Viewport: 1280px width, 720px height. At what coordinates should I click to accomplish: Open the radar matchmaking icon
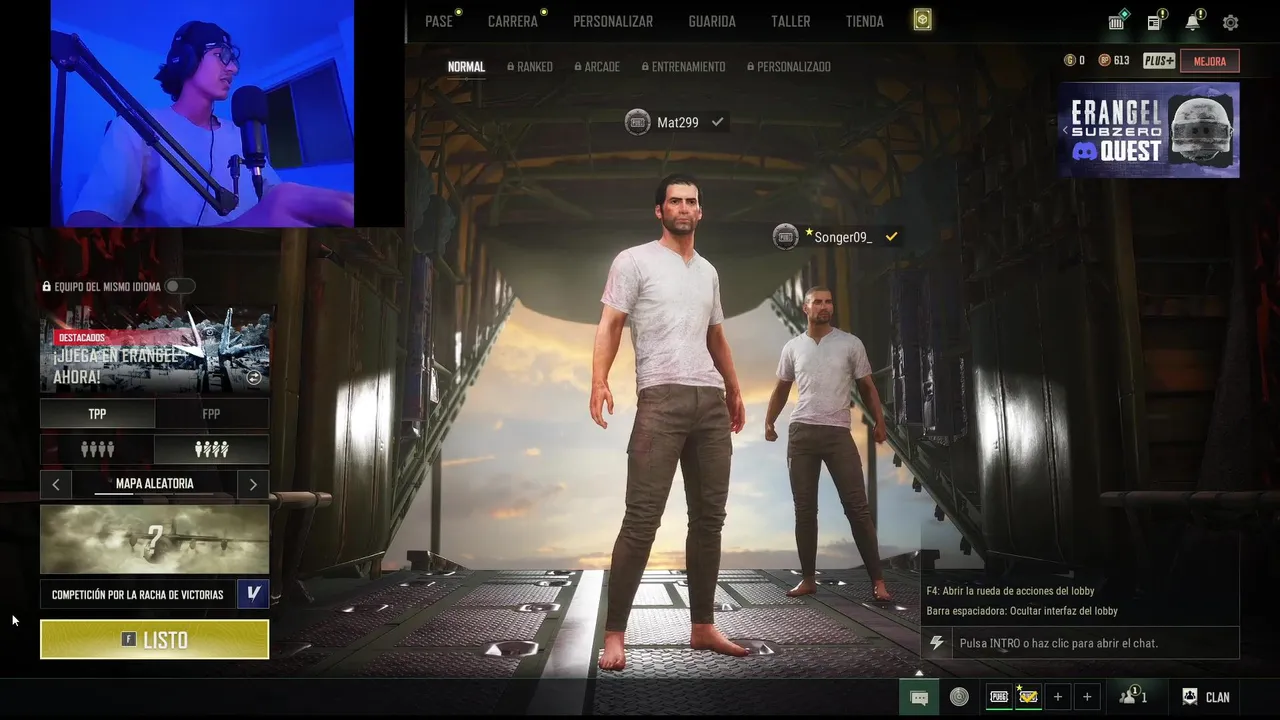coord(959,697)
